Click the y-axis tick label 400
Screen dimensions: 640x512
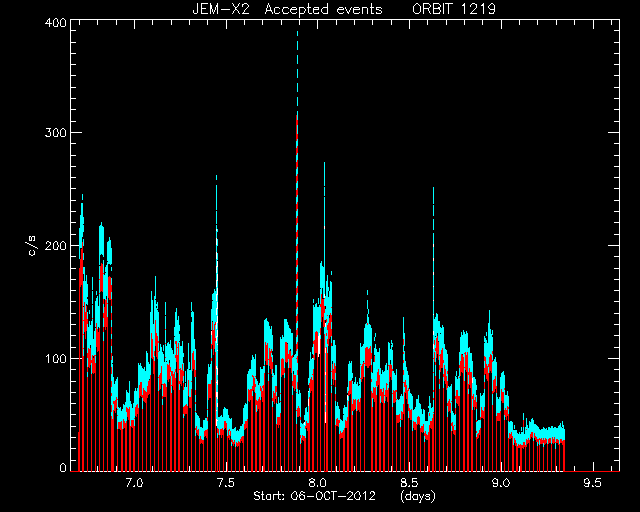[x=55, y=22]
